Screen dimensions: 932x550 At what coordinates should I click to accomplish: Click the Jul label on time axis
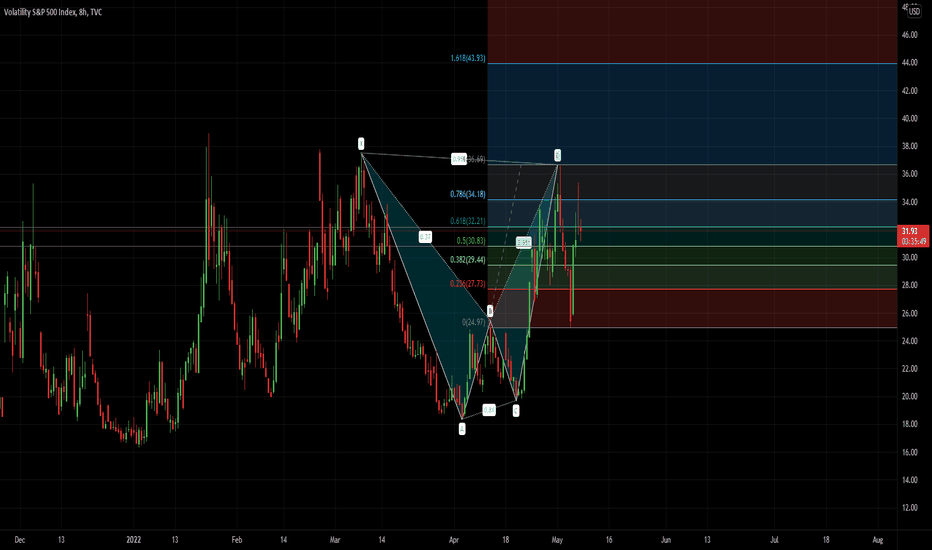click(x=774, y=540)
